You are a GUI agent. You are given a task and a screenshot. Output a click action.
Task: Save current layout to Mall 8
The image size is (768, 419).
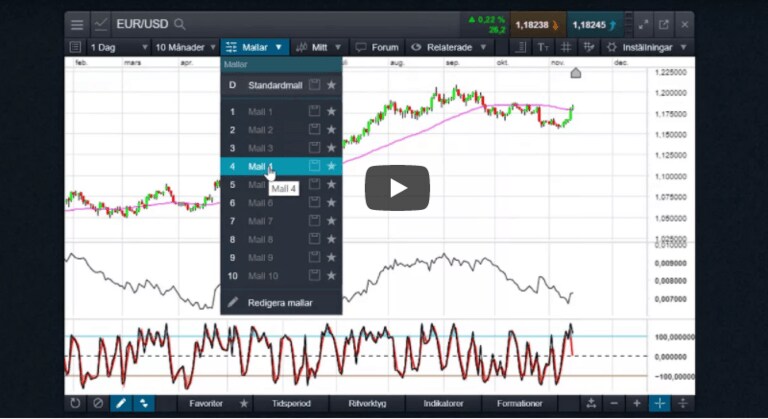click(314, 239)
